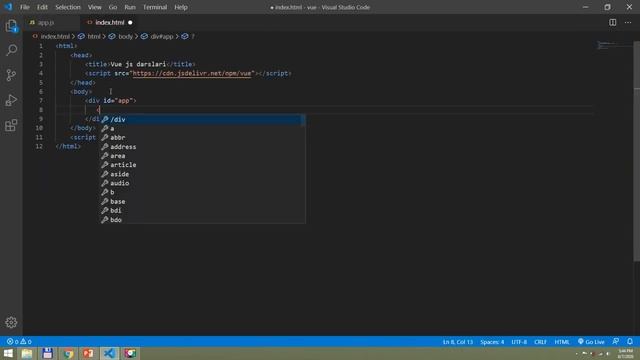Open the Run menu
640x360 pixels.
tap(130, 7)
